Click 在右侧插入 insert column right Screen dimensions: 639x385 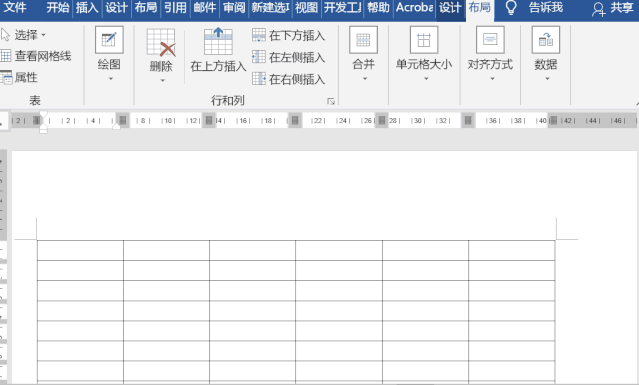(x=289, y=79)
